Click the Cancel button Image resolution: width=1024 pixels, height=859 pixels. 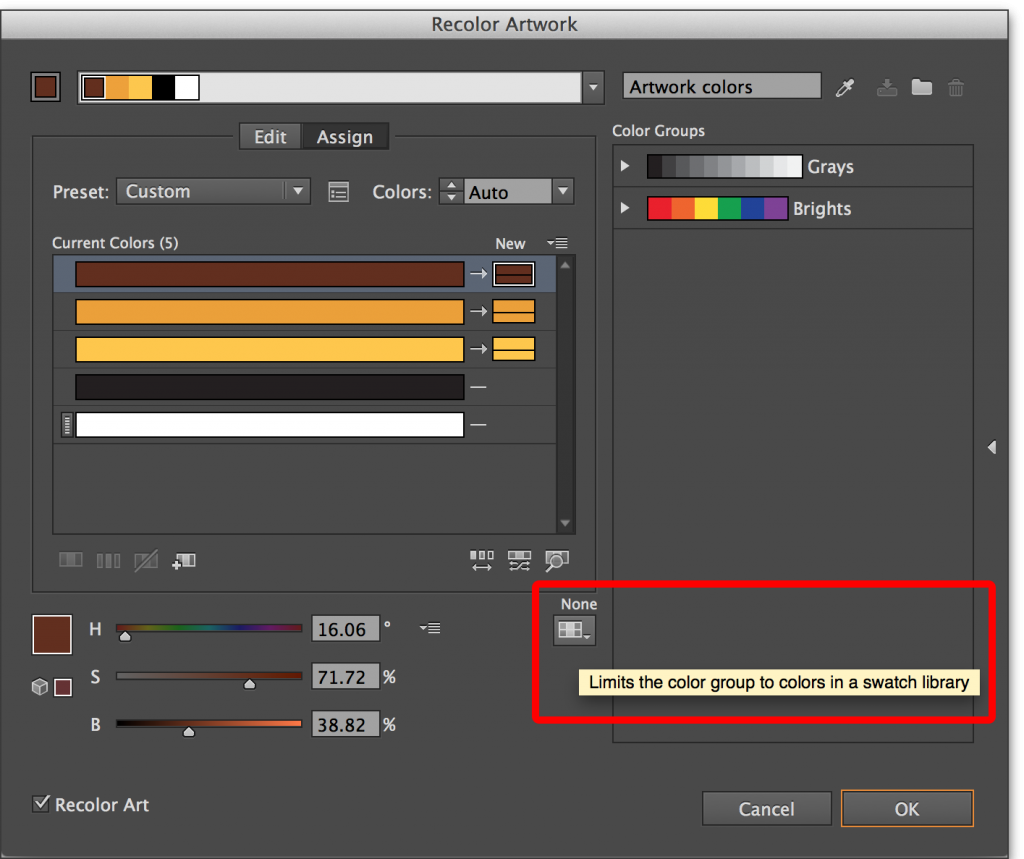pyautogui.click(x=766, y=809)
